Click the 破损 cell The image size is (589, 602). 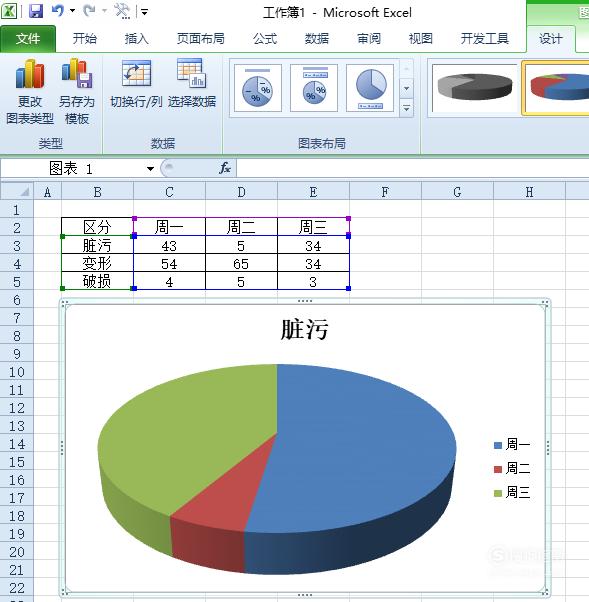[x=98, y=281]
